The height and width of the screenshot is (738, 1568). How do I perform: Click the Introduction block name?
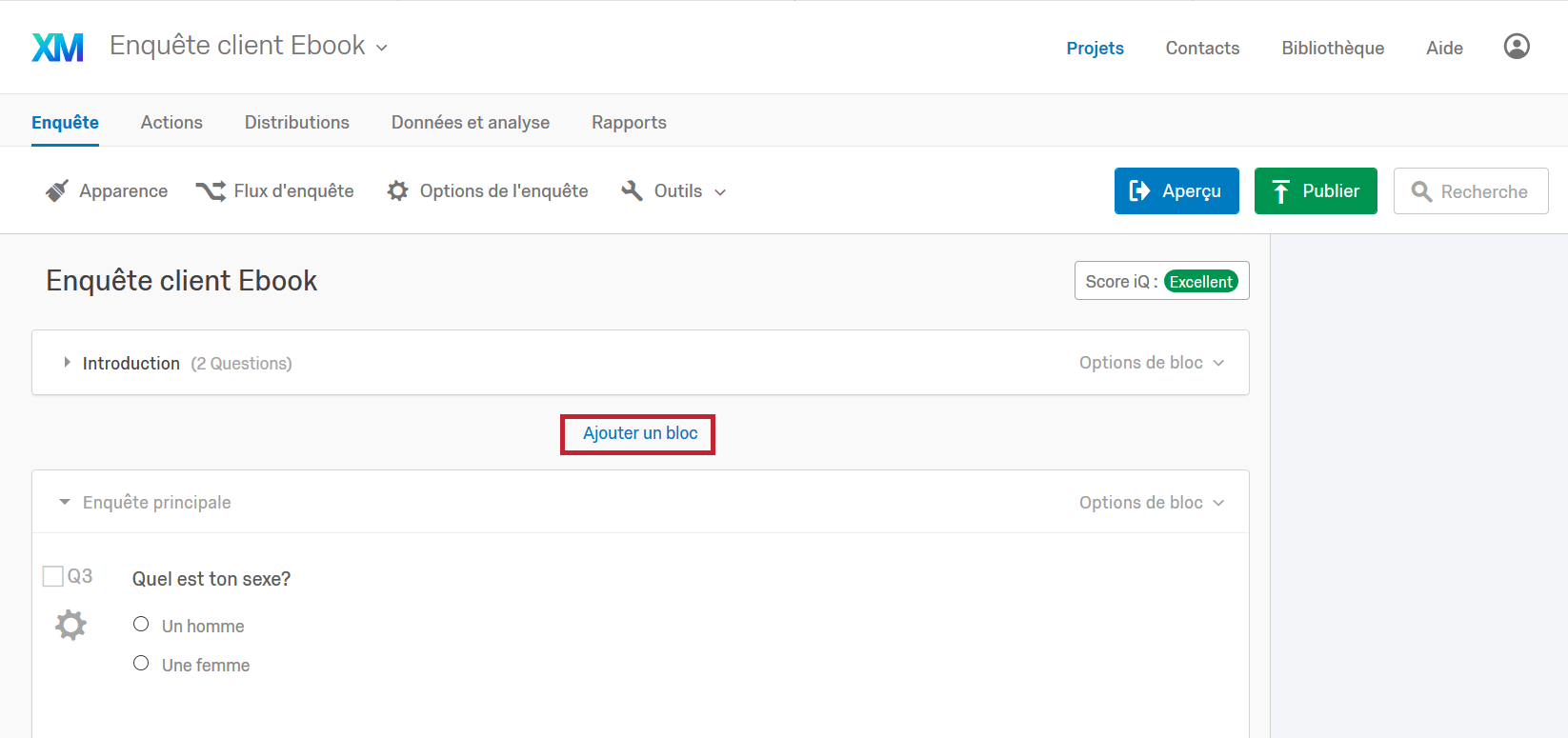pos(131,364)
